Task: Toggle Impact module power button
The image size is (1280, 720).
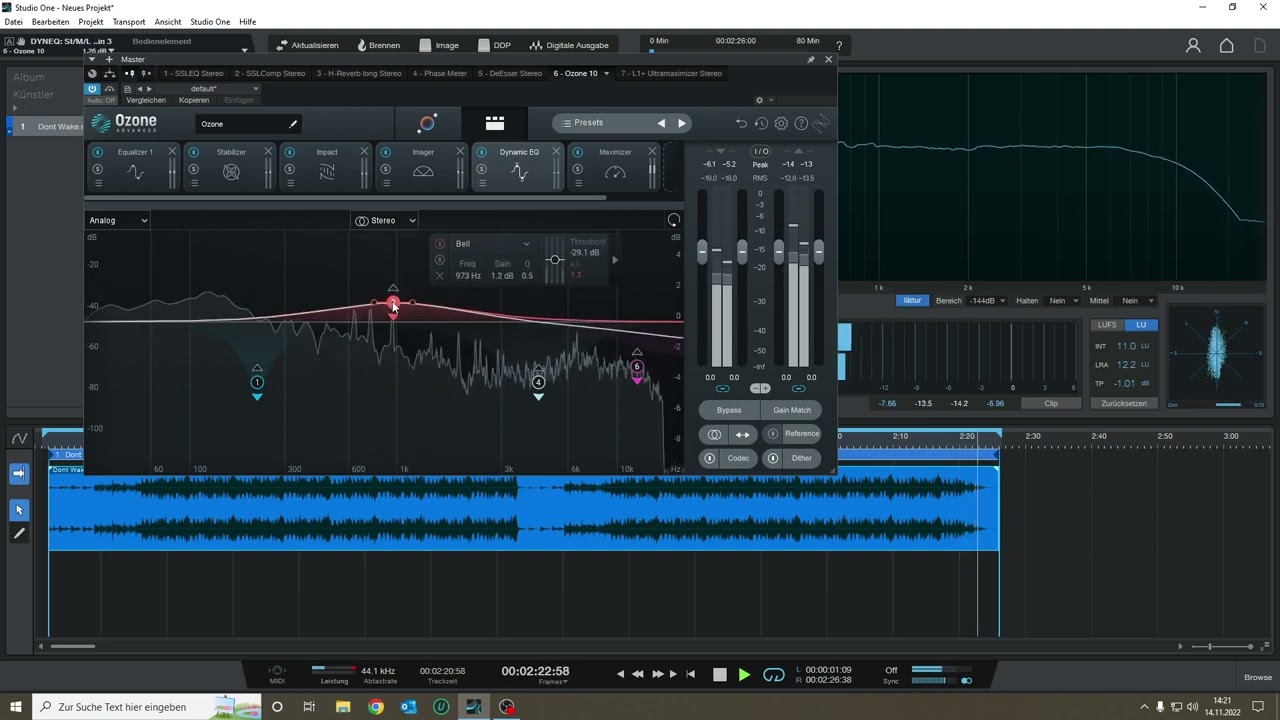Action: point(289,152)
